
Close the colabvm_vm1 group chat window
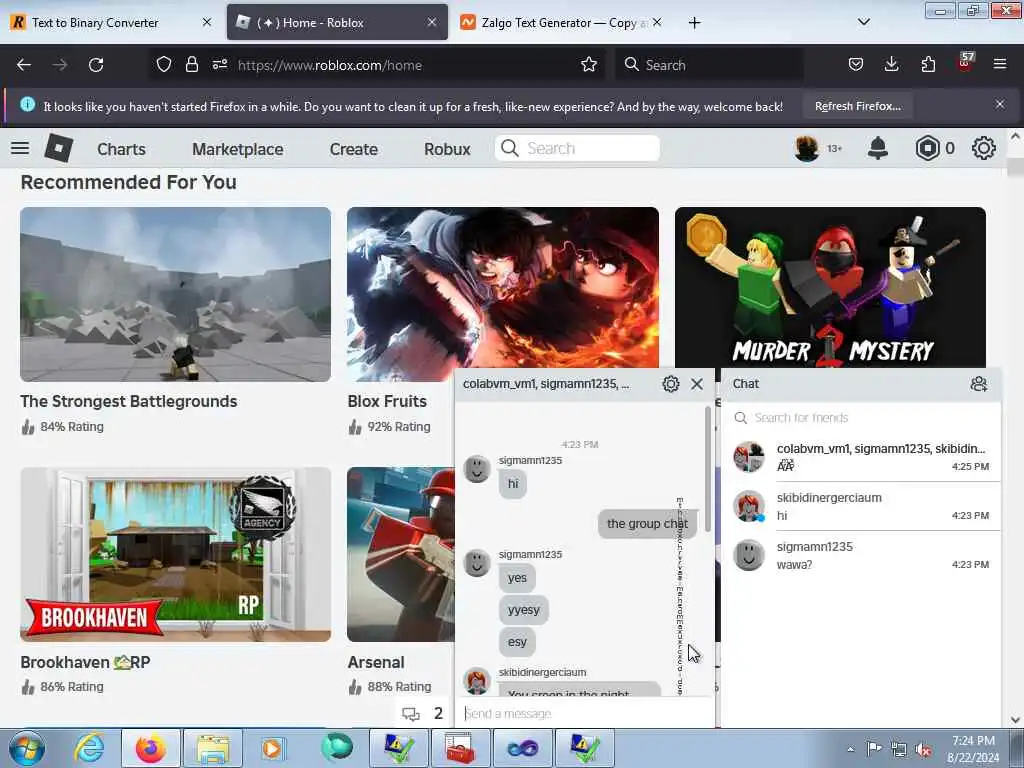(x=697, y=384)
